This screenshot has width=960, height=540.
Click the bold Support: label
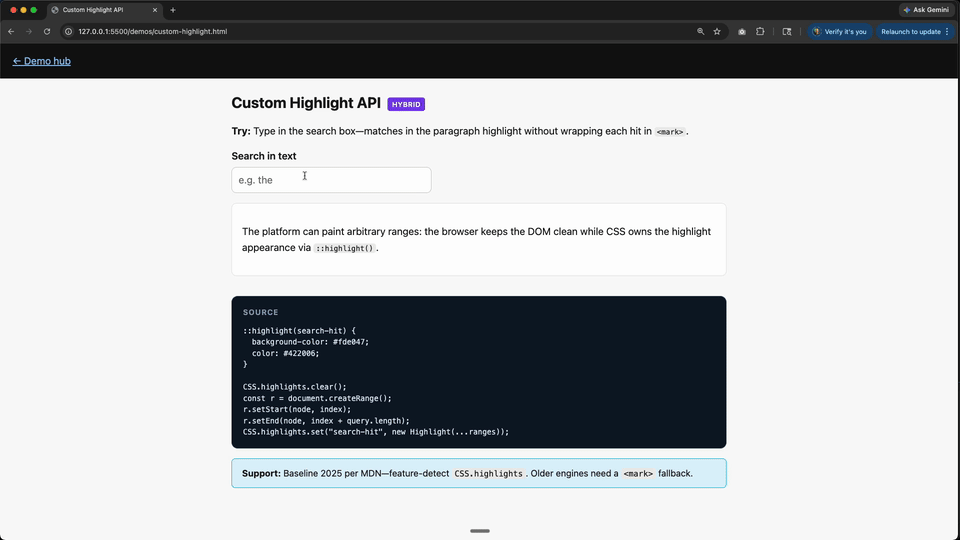tap(261, 473)
